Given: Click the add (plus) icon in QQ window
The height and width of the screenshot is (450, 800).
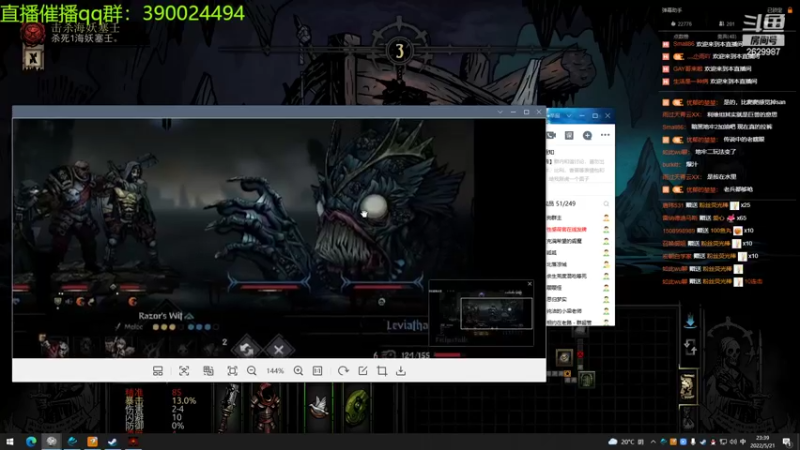Looking at the screenshot, I should 587,135.
